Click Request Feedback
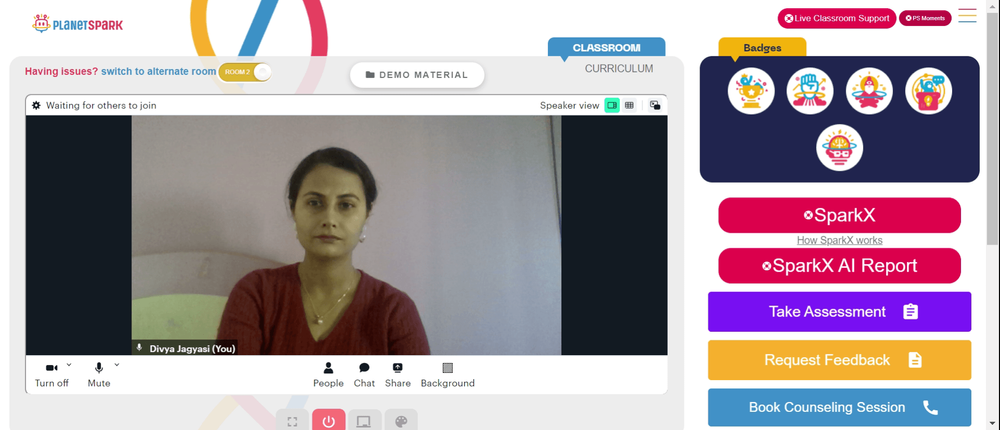 point(839,360)
